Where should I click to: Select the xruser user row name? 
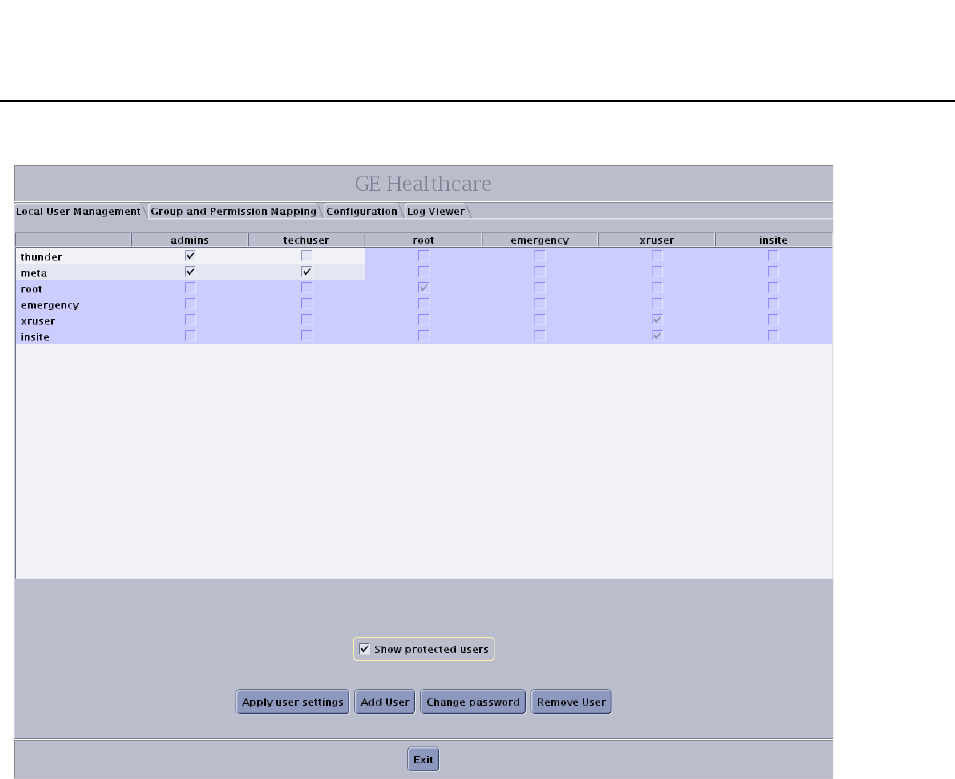[38, 321]
